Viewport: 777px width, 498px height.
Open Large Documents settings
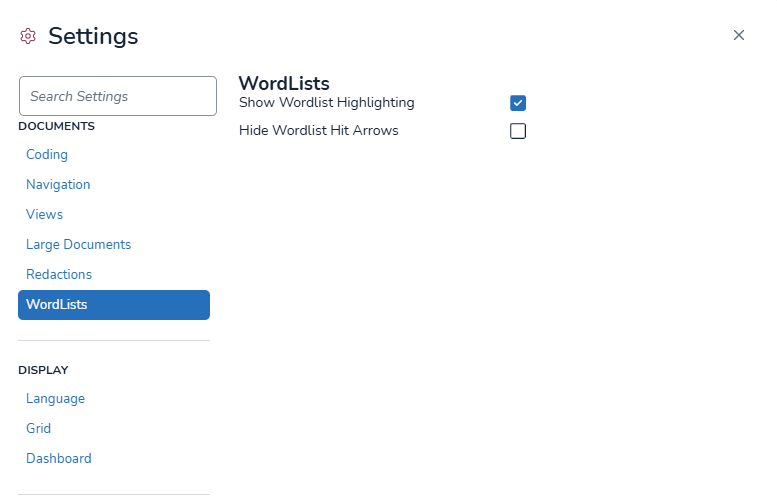click(78, 245)
